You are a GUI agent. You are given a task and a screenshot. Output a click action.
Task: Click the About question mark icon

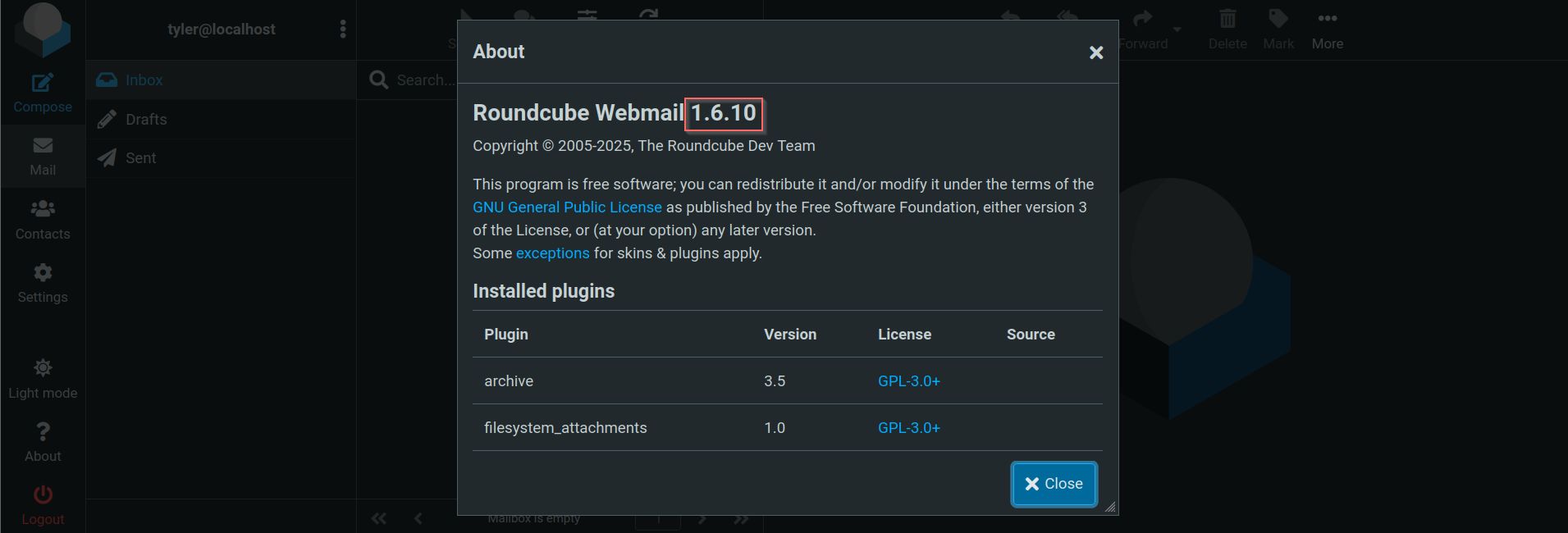click(x=43, y=432)
